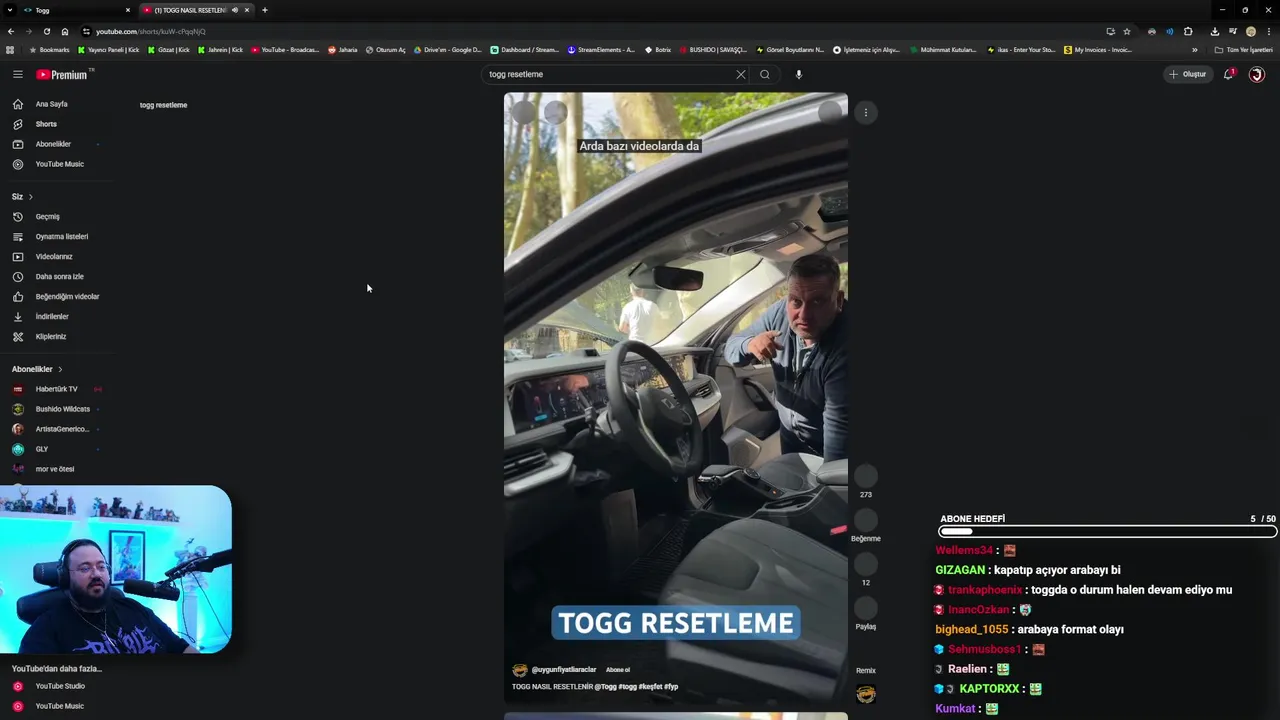Switch to the Togg browser tab
The width and height of the screenshot is (1280, 720).
coord(74,10)
